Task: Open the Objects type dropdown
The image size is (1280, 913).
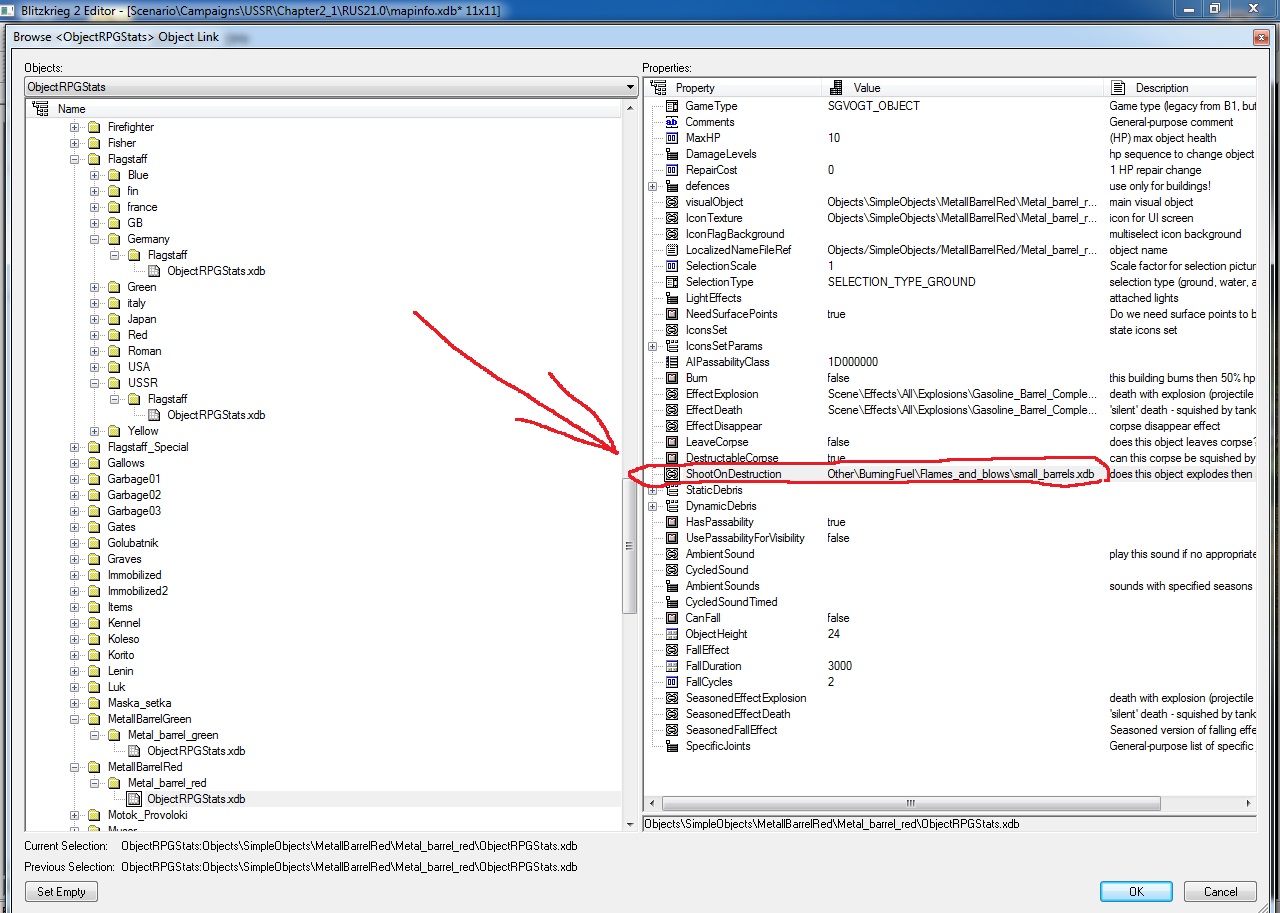Action: pos(630,87)
